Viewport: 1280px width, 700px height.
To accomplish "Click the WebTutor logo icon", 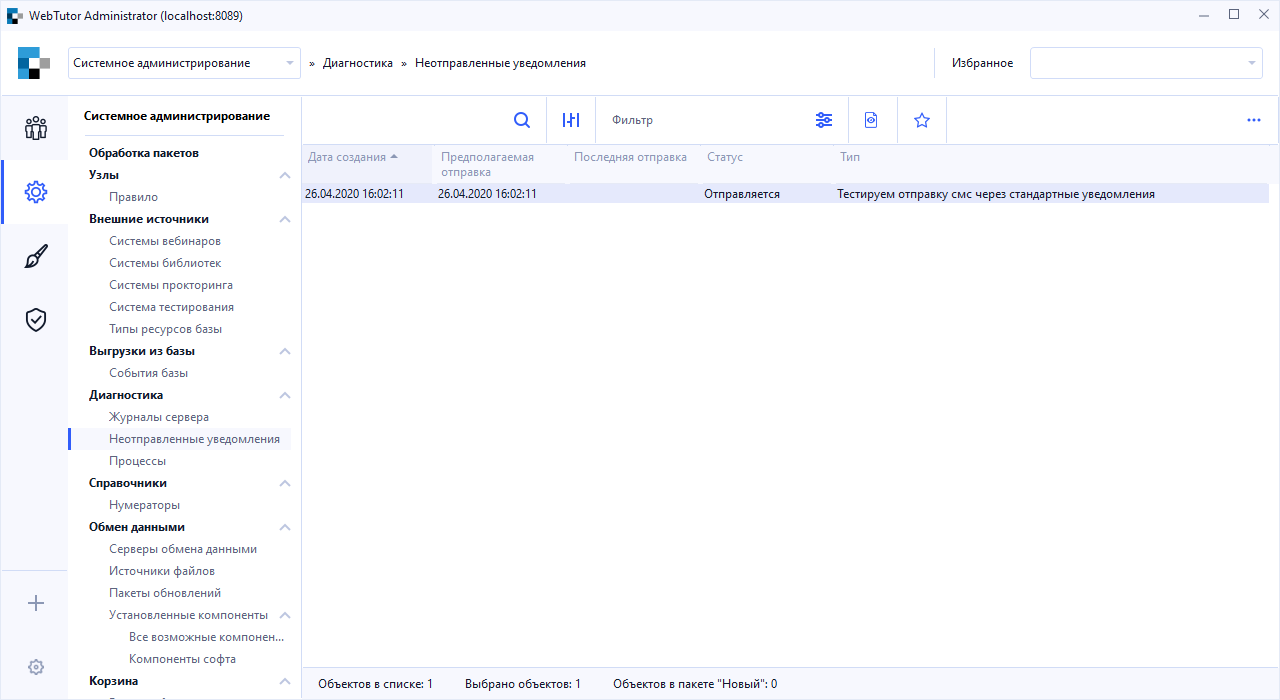I will 34,63.
